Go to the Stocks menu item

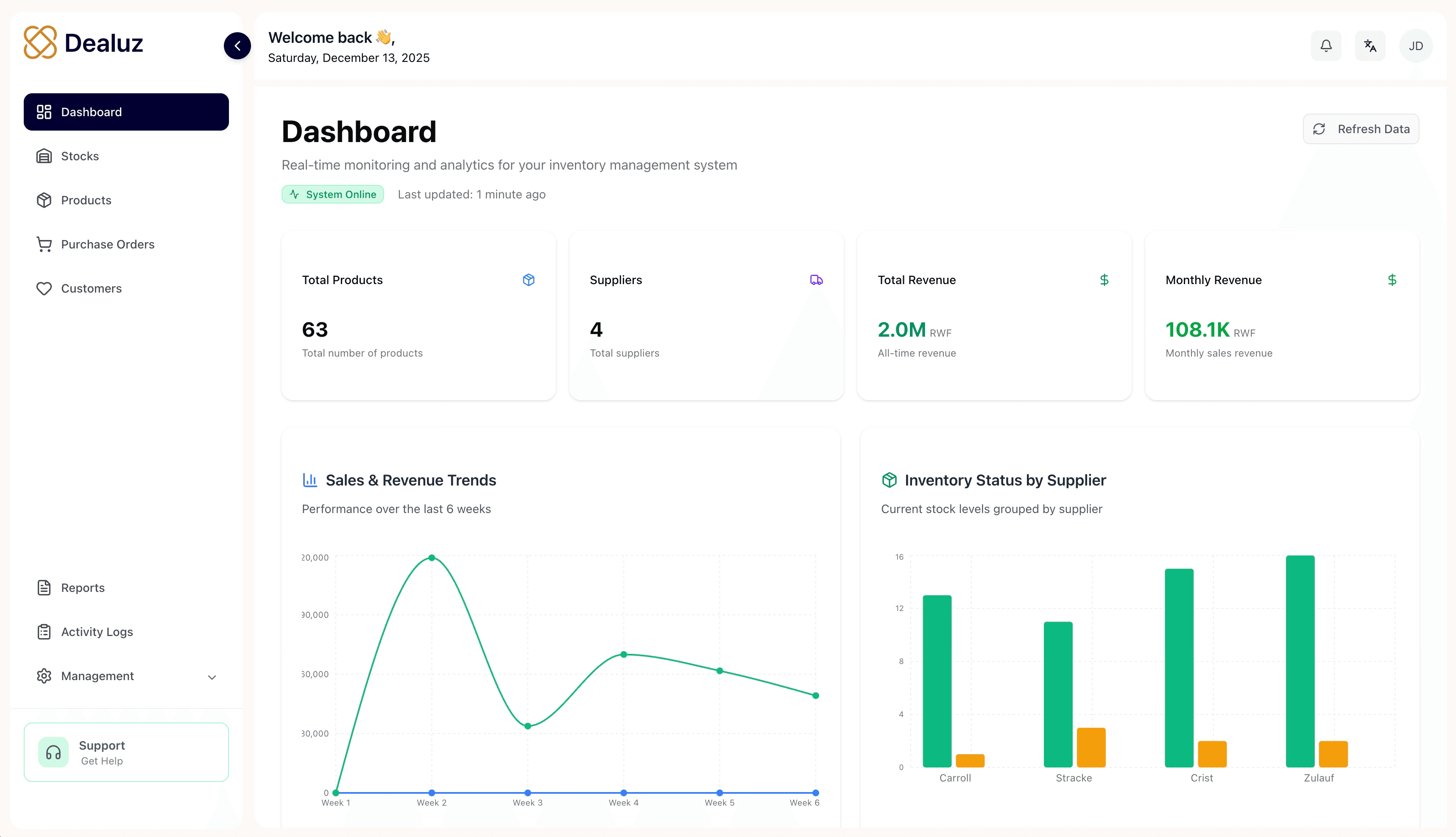[126, 156]
